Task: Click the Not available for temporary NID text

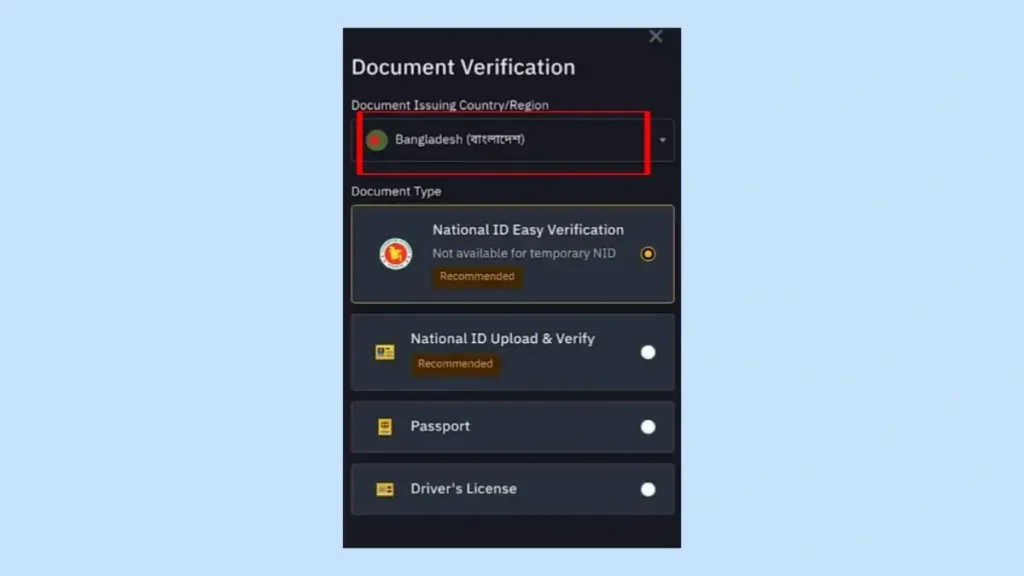Action: [524, 253]
